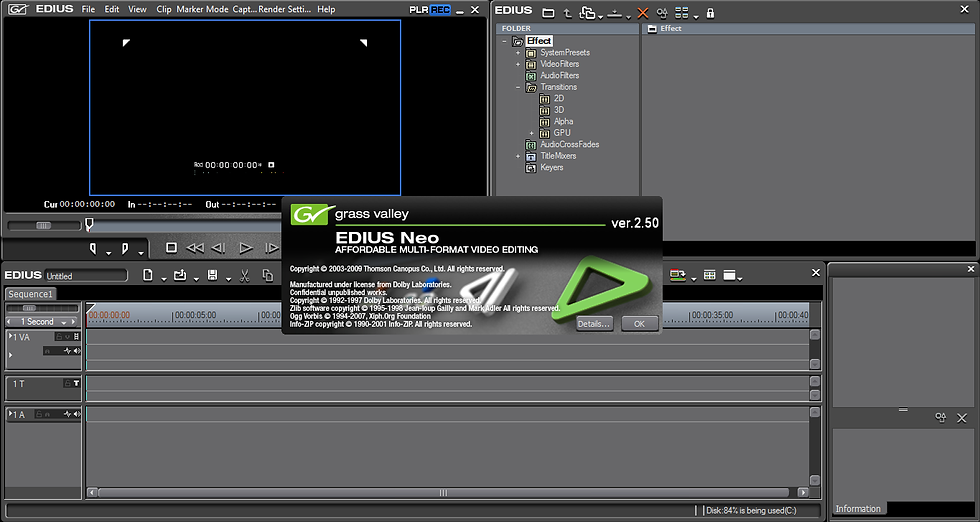Viewport: 980px width, 522px height.
Task: Click the Set In point marker icon
Action: pos(93,248)
